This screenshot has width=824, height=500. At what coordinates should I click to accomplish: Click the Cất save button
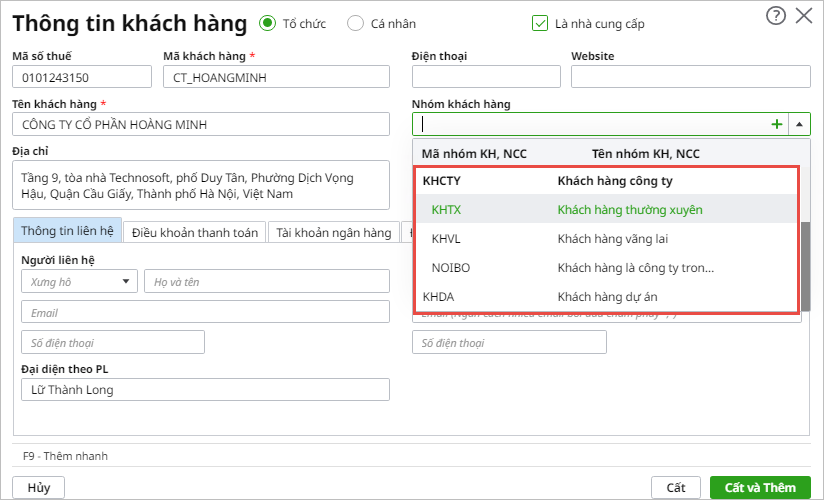[676, 487]
